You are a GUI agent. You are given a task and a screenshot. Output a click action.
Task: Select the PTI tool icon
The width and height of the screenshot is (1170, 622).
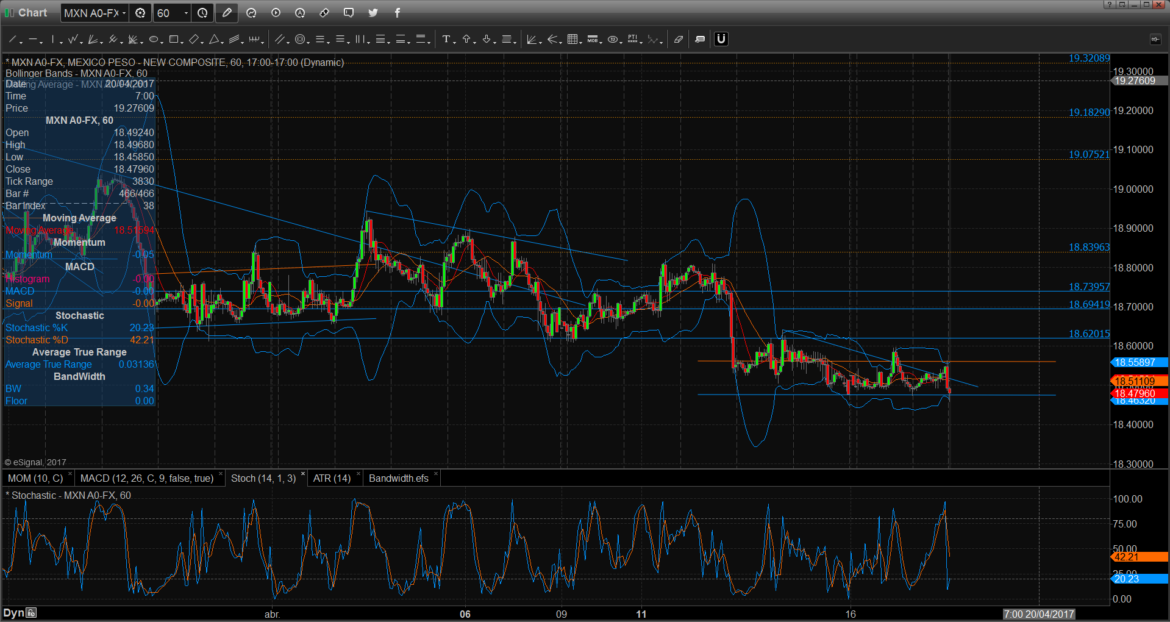click(x=634, y=39)
